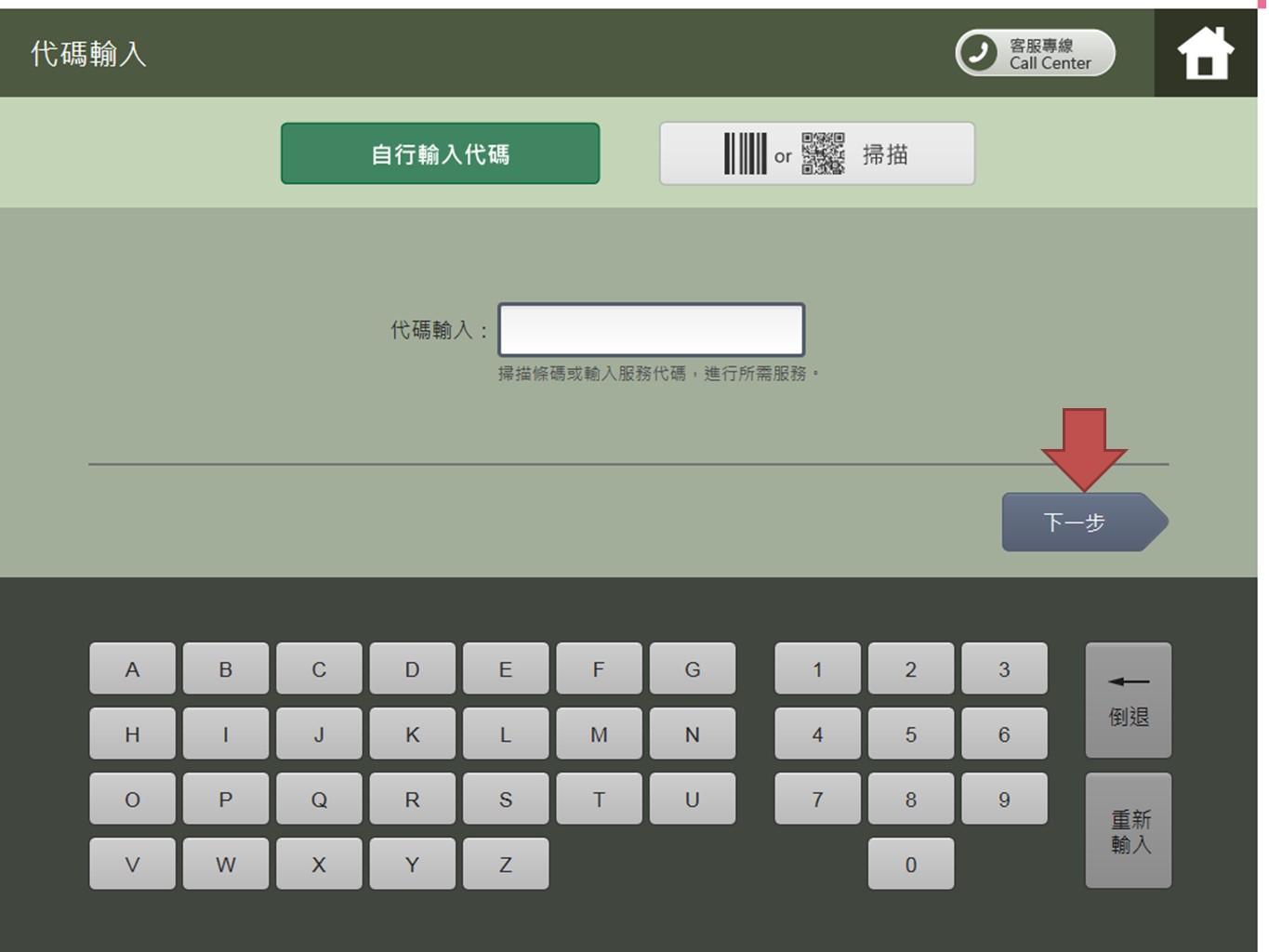Viewport: 1269px width, 952px height.
Task: Tap digit 1 on number pad
Action: point(817,668)
